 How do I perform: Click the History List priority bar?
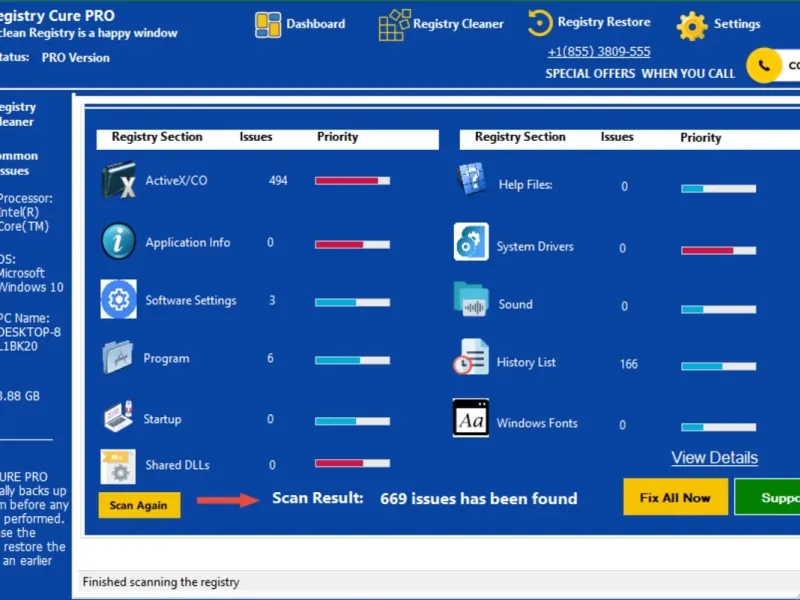point(718,366)
